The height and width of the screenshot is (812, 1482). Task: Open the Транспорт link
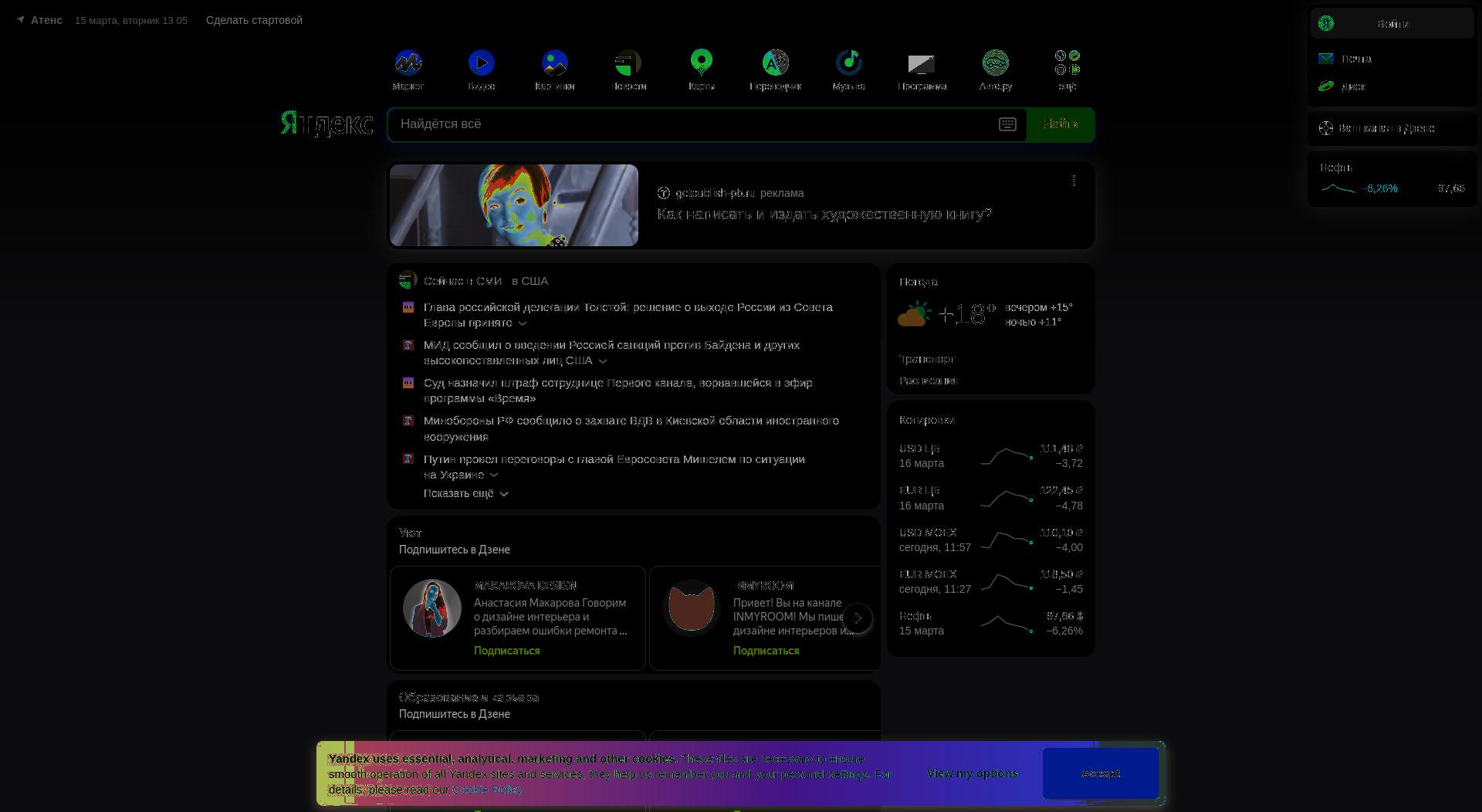(x=927, y=359)
